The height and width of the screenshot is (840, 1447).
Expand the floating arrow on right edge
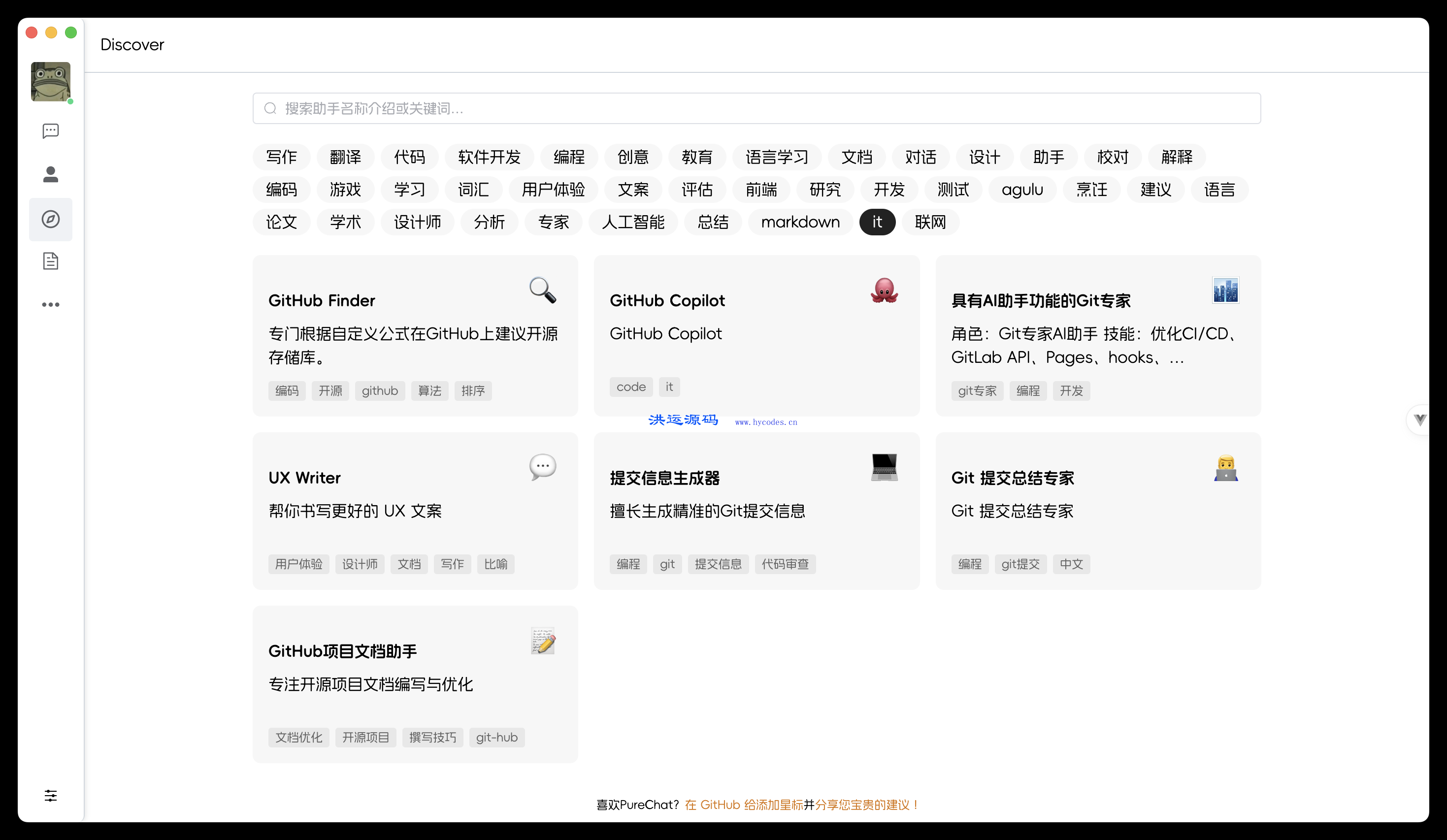coord(1419,420)
